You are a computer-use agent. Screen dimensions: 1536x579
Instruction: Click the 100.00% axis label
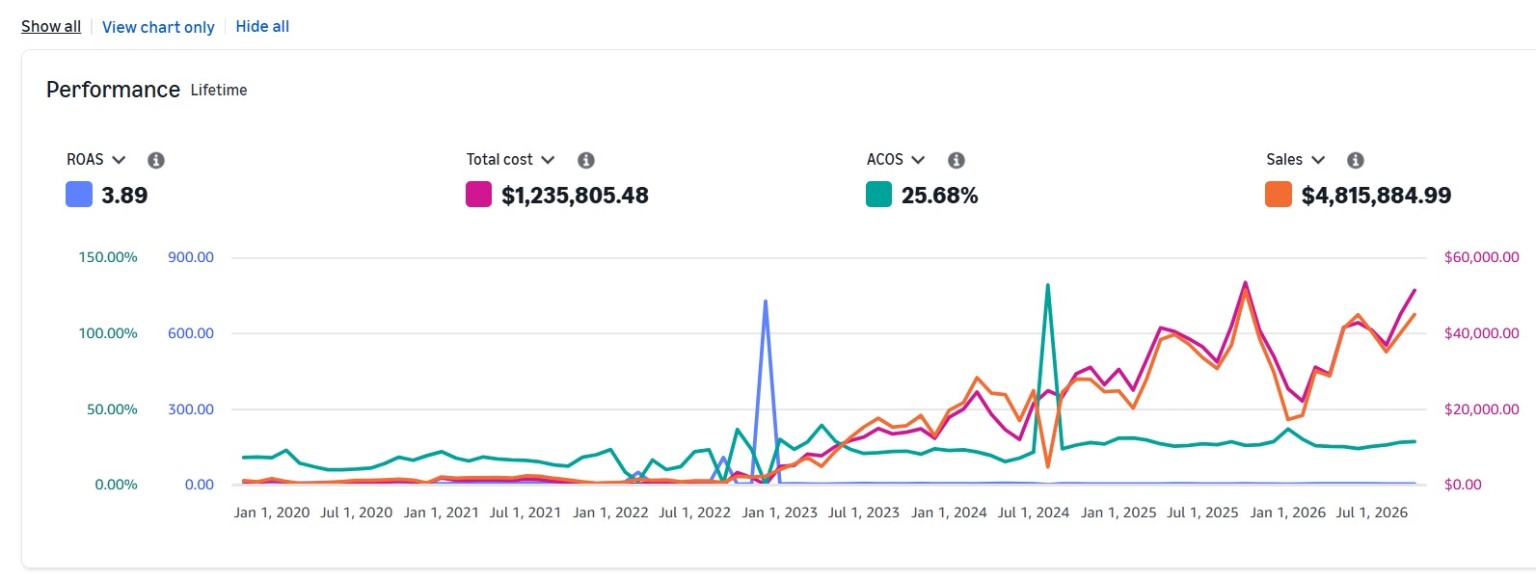pos(107,333)
